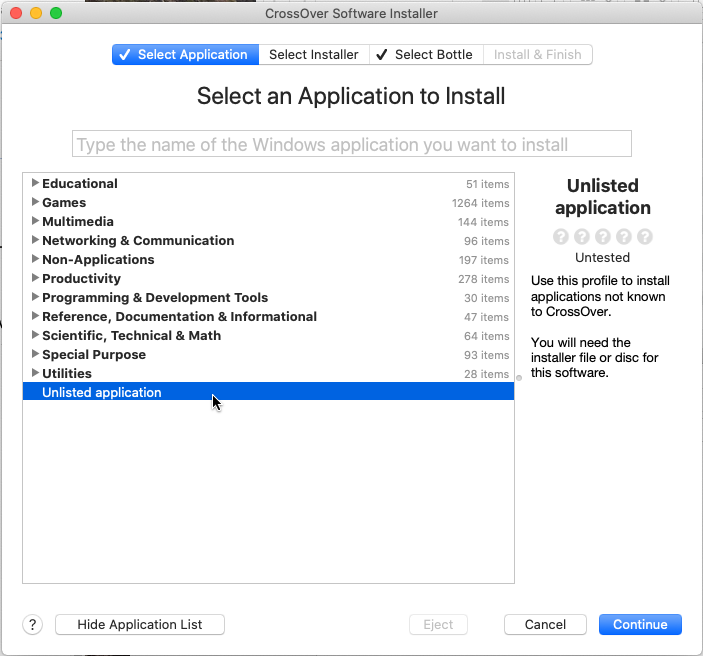703x656 pixels.
Task: Expand Programming & Development Tools triangle
Action: [35, 297]
